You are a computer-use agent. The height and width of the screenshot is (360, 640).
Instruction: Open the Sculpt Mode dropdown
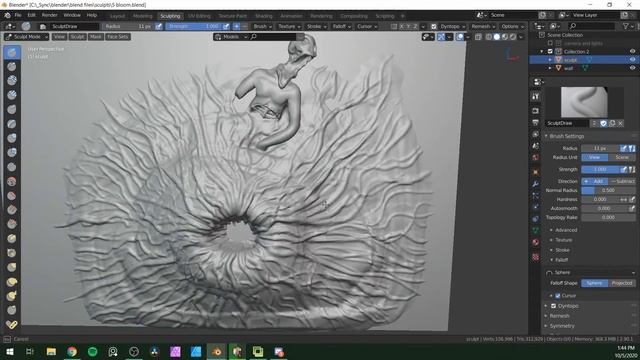pos(26,37)
